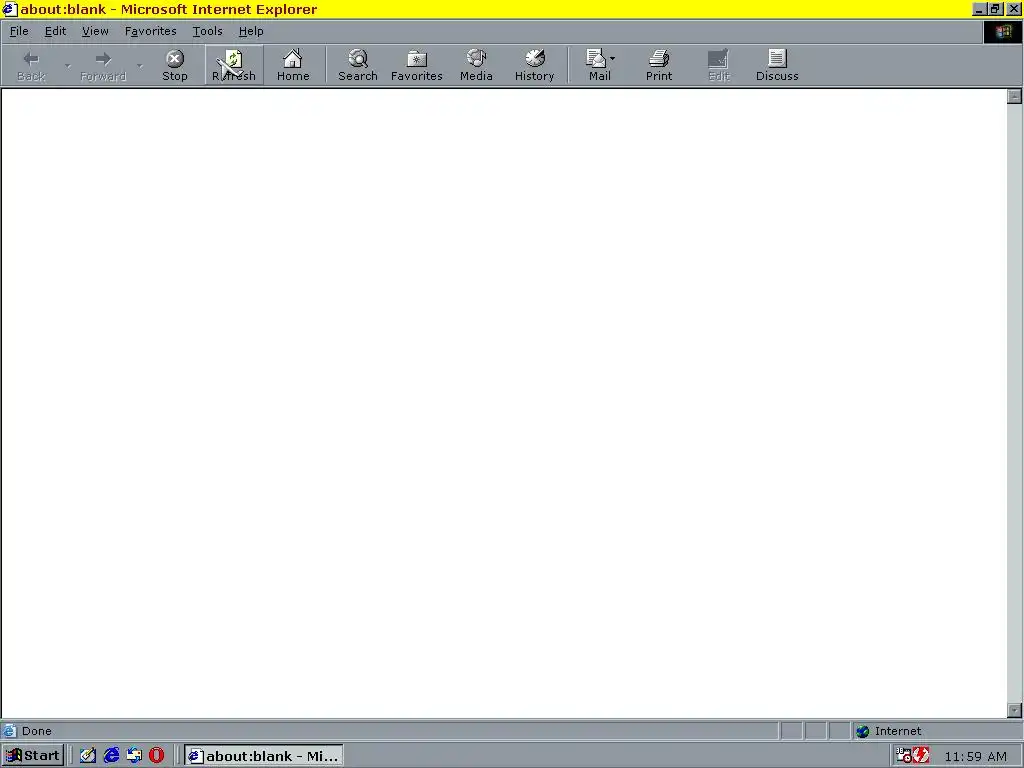Viewport: 1024px width, 768px height.
Task: Click the scrollbar down arrow
Action: [1014, 711]
